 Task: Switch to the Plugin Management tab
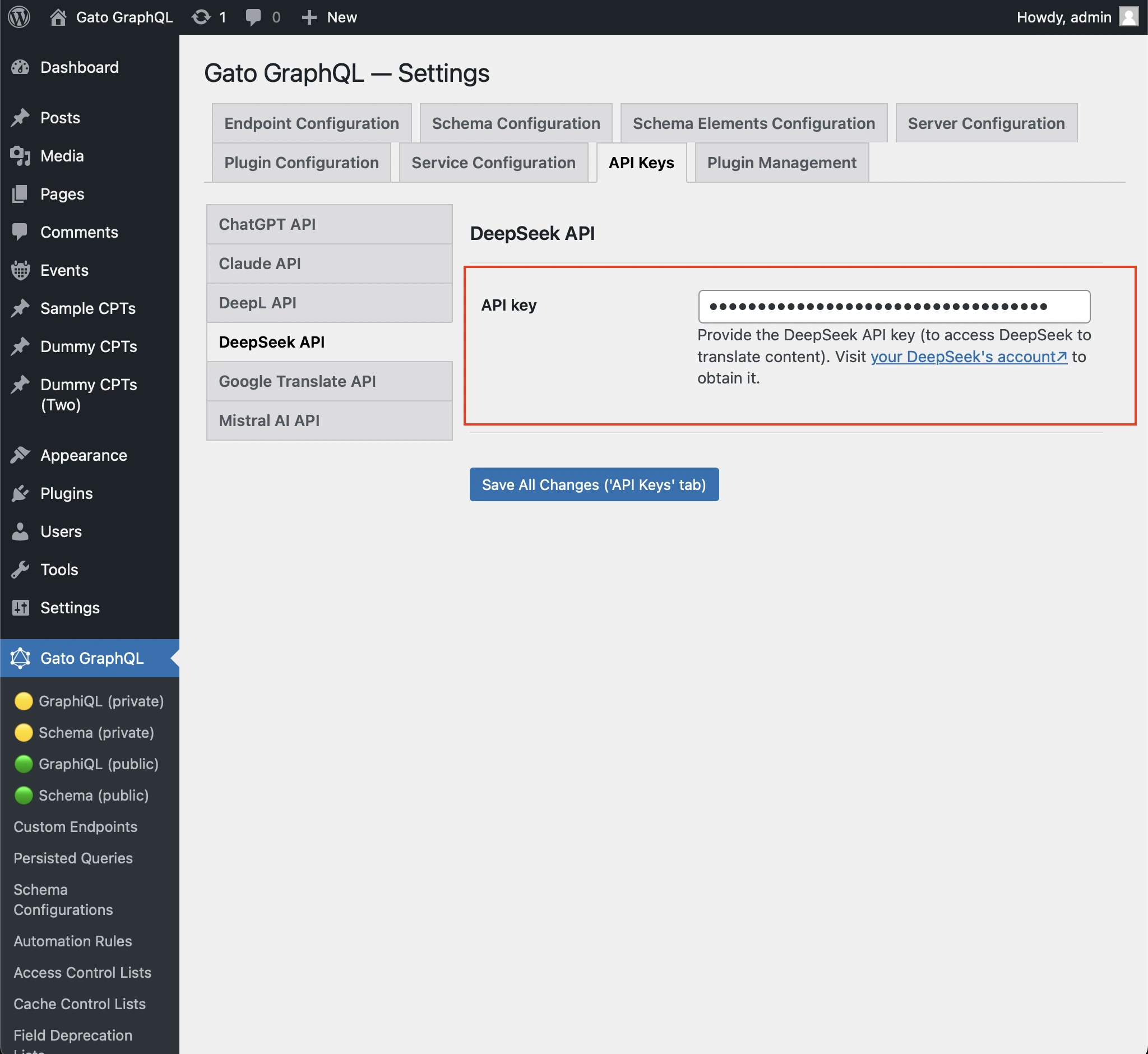(x=781, y=163)
